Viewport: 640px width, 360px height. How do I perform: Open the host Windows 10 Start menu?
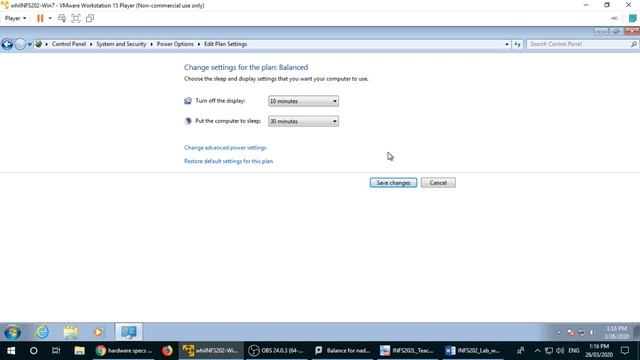point(11,351)
